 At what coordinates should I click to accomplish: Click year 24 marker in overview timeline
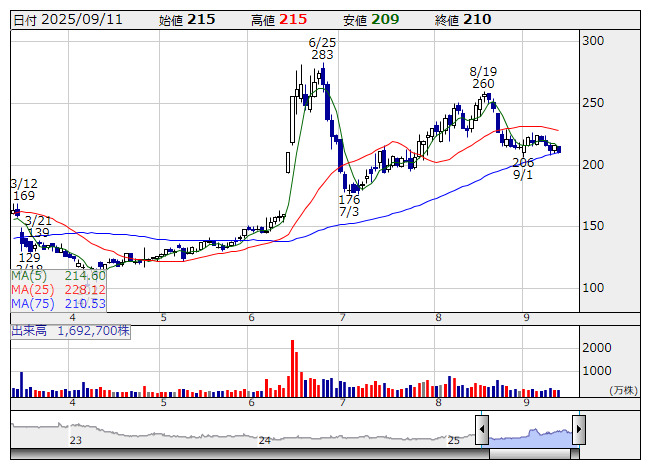point(265,440)
